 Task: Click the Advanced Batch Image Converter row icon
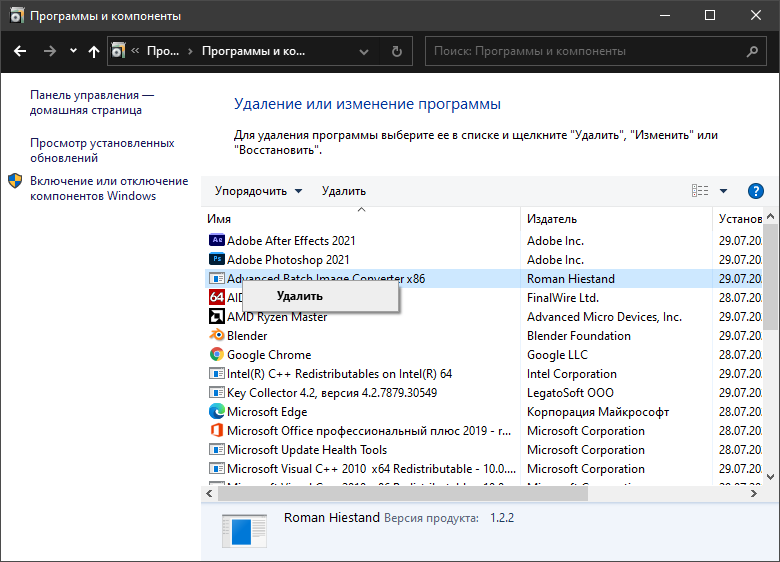point(216,279)
